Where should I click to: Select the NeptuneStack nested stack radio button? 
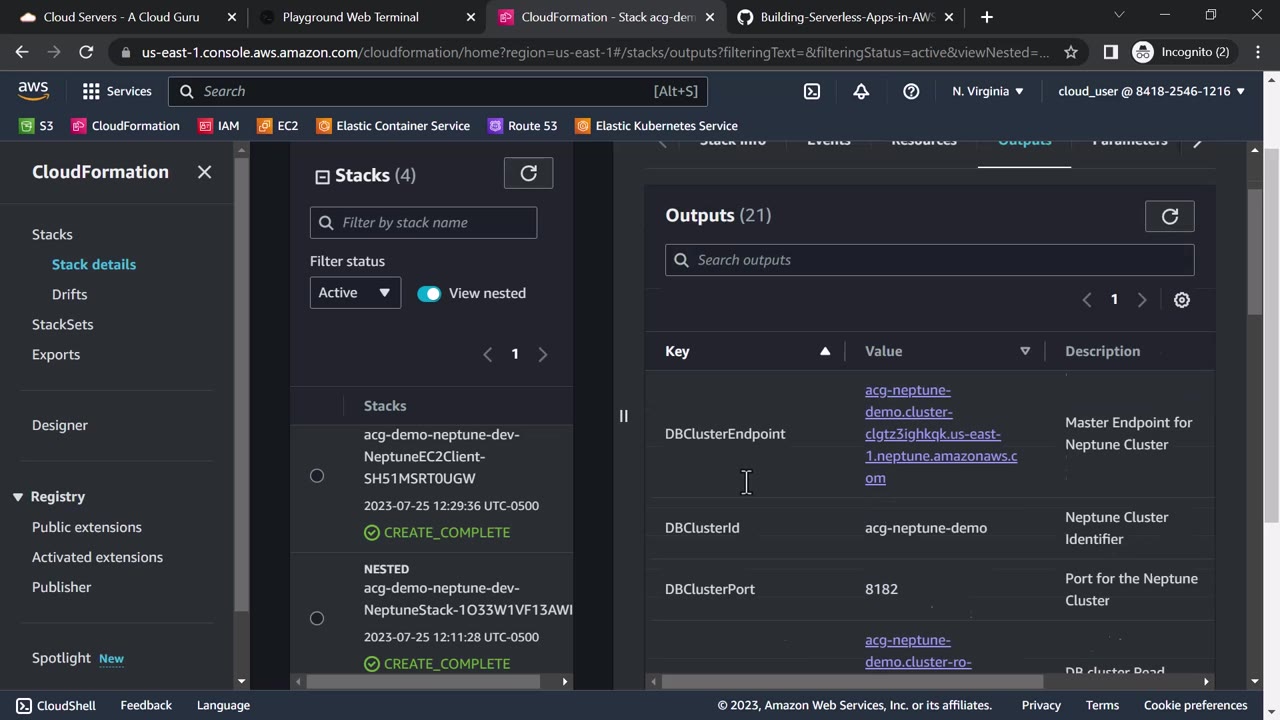coord(317,618)
